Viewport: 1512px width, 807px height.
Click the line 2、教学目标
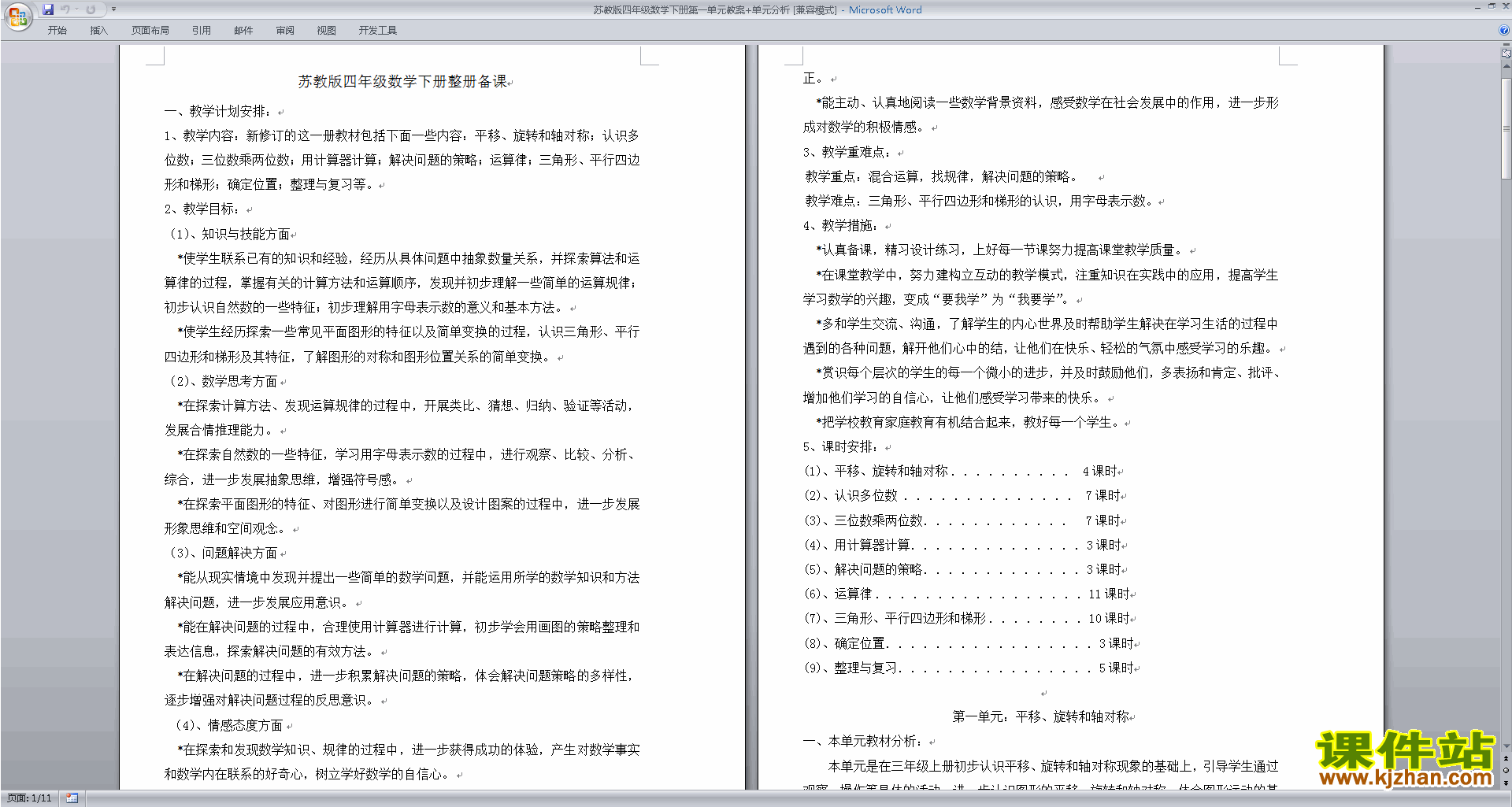202,209
